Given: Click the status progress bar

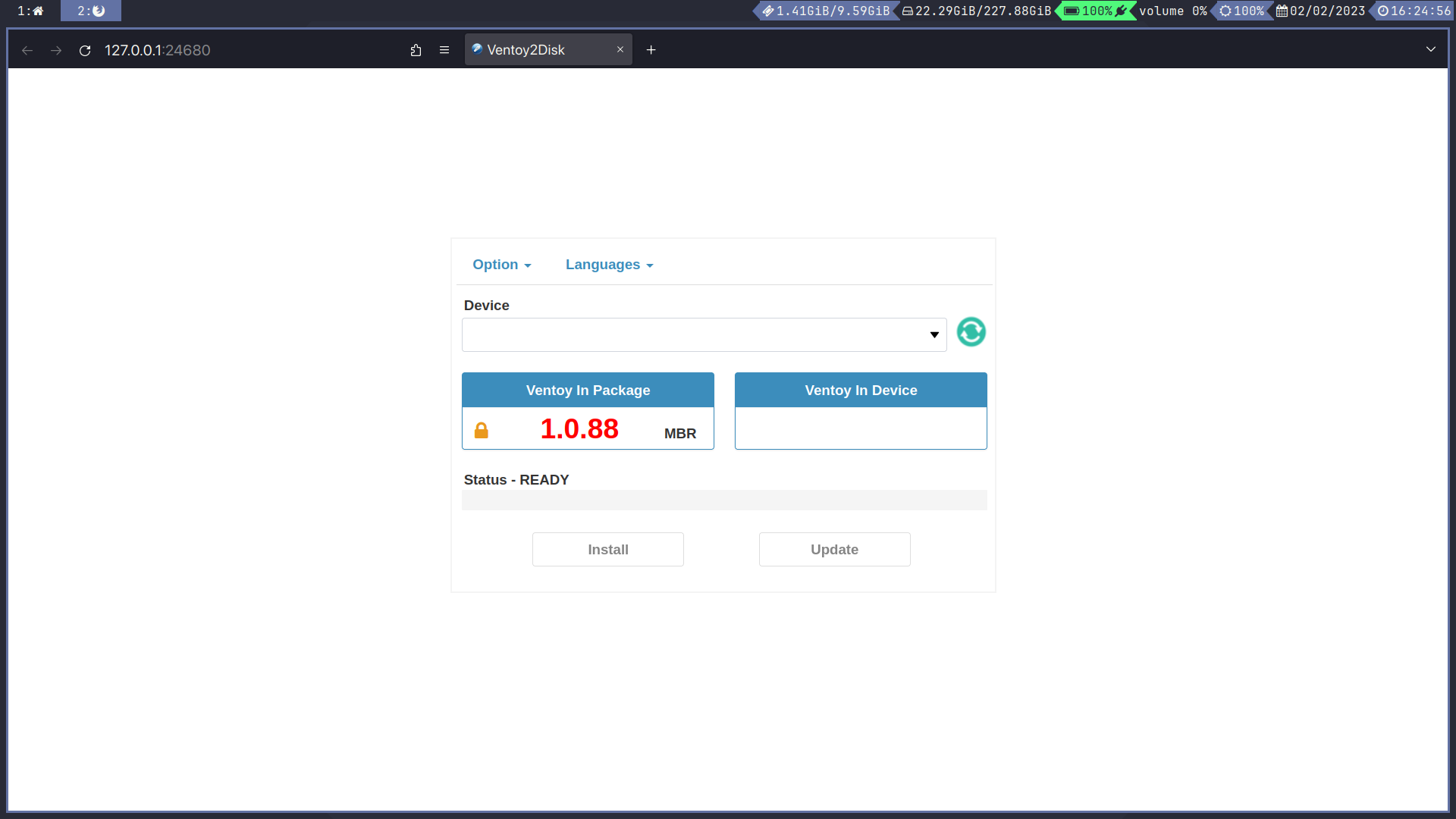Looking at the screenshot, I should coord(723,500).
